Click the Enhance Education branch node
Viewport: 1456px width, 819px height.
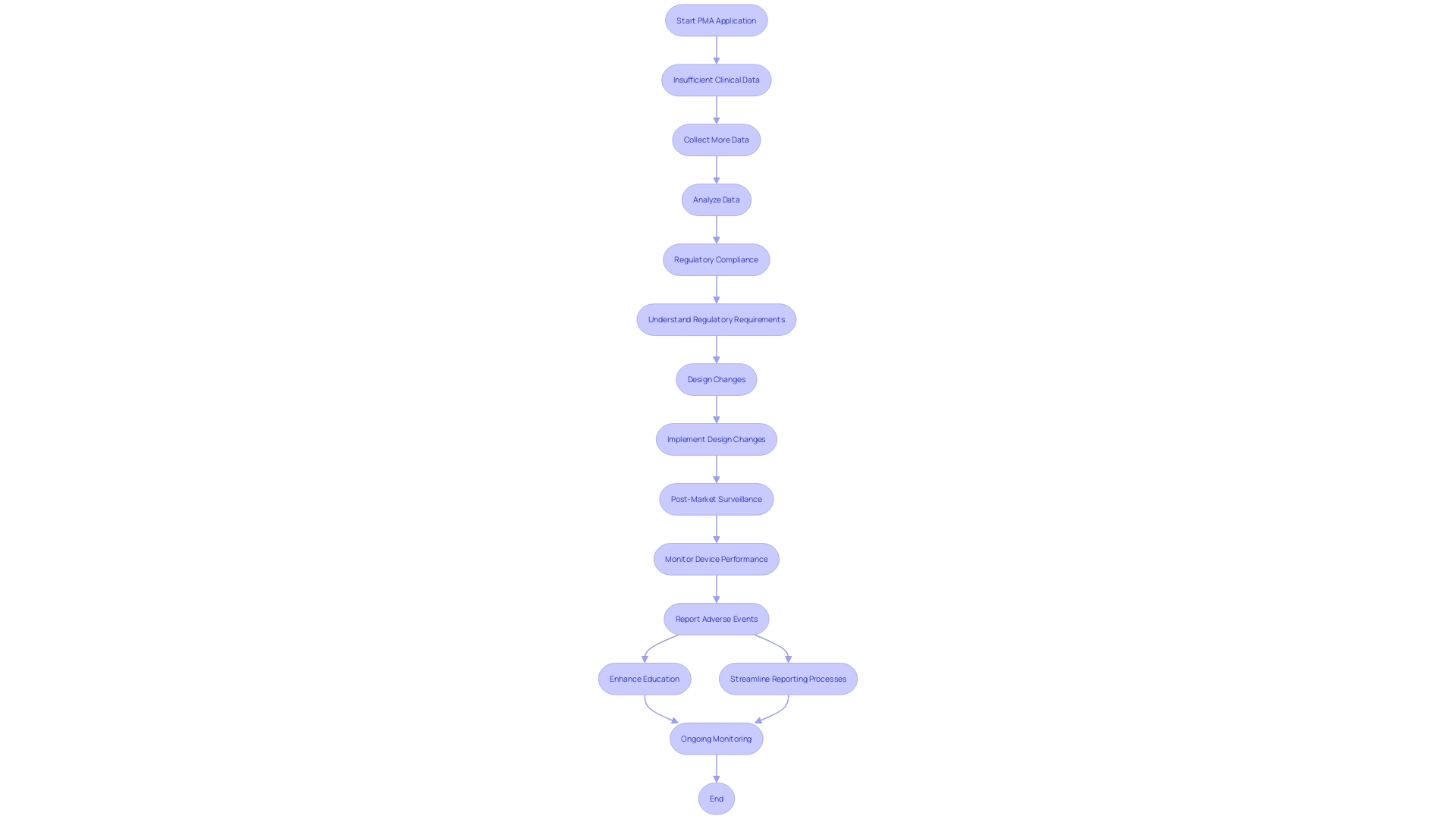[x=644, y=678]
